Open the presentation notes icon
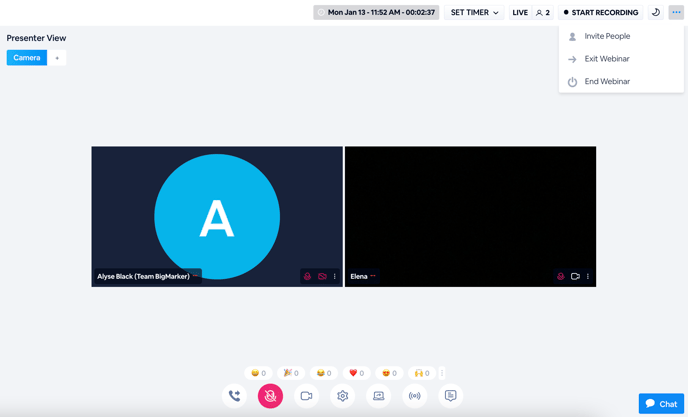Screen dimensions: 688x417 coord(451,396)
